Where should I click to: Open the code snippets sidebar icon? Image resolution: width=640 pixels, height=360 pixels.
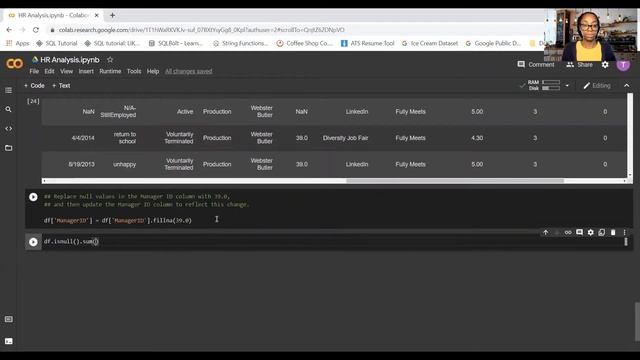pyautogui.click(x=9, y=129)
